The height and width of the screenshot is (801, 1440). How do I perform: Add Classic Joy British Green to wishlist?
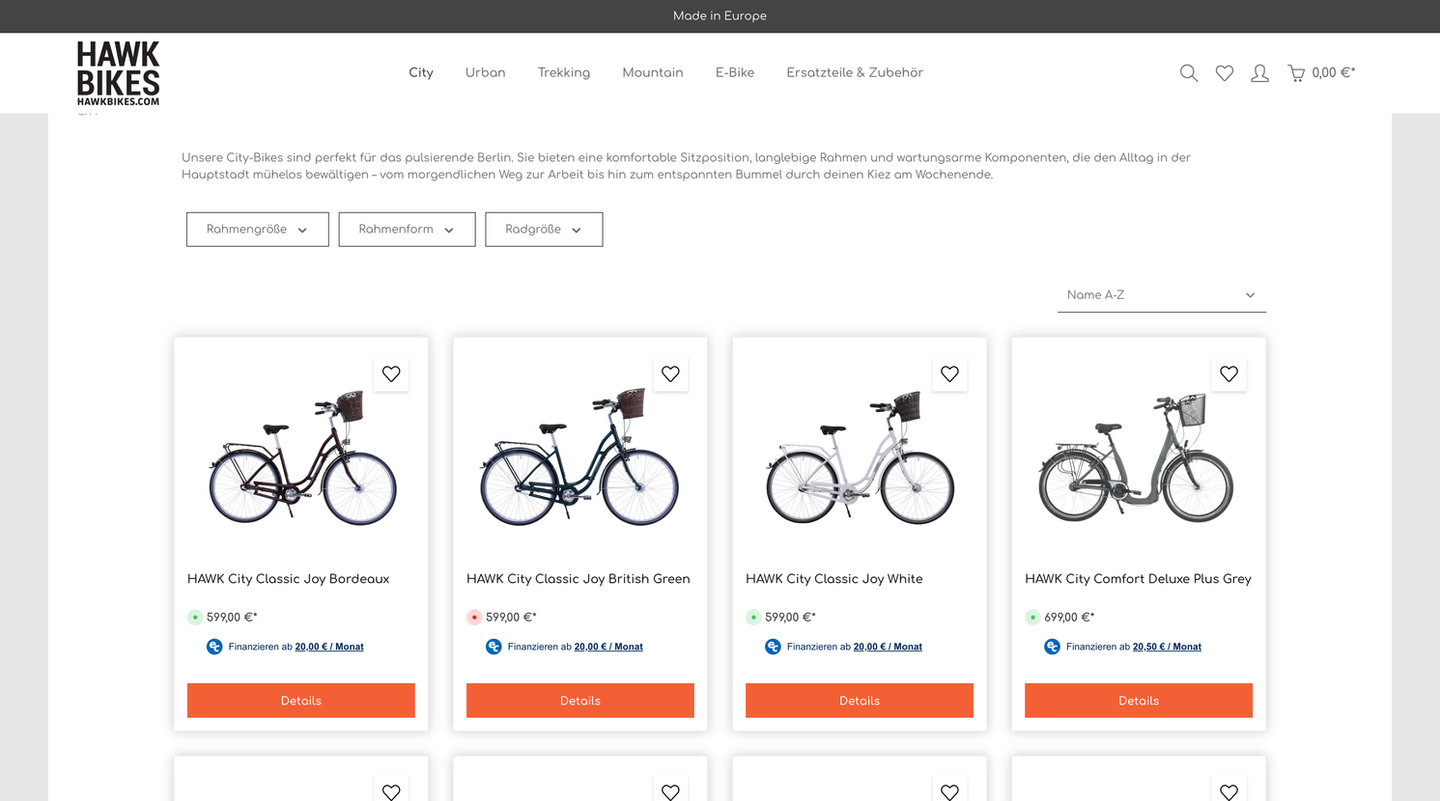[x=670, y=374]
